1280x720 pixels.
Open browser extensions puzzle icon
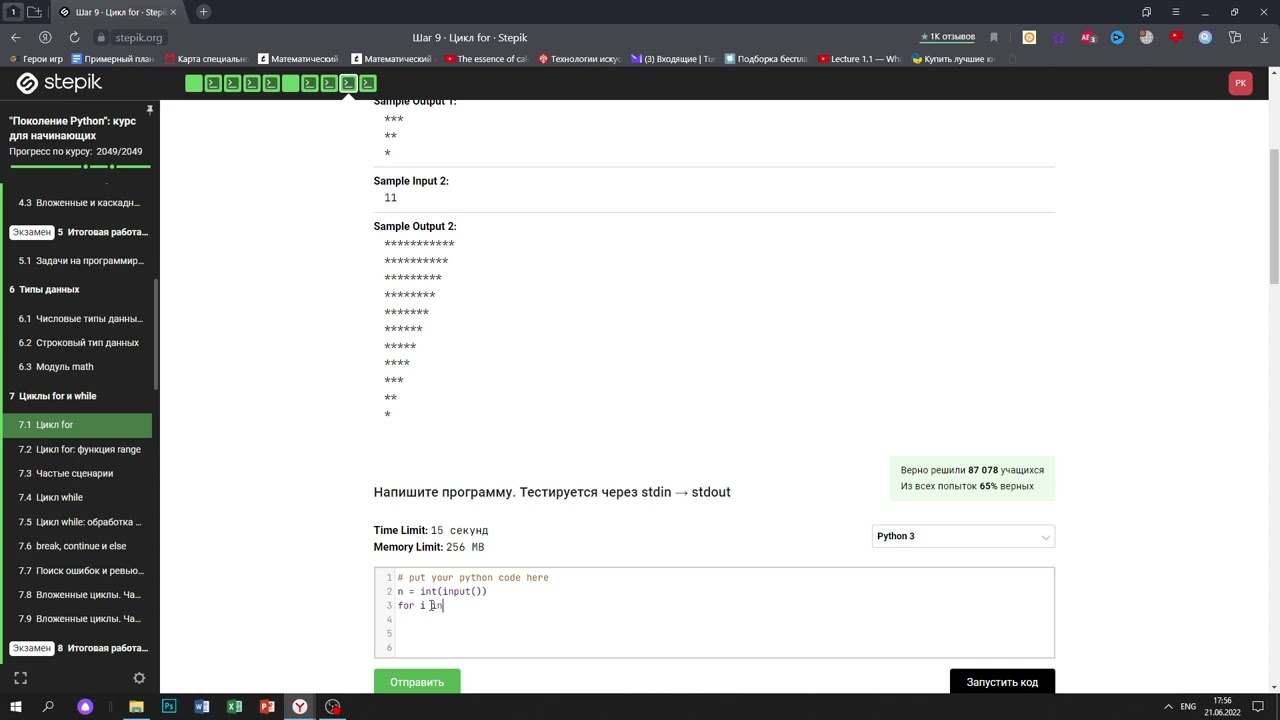1235,37
